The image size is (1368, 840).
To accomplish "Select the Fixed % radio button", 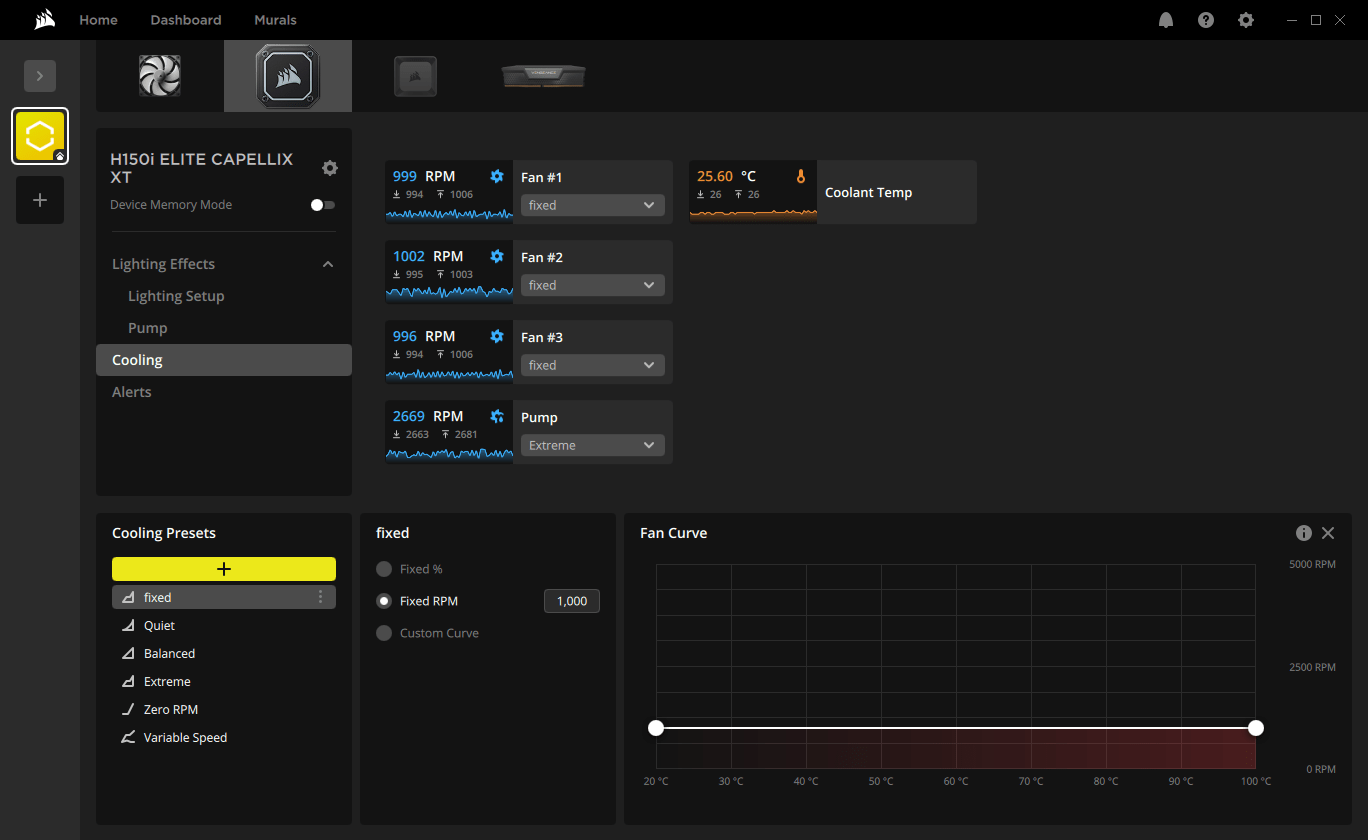I will tap(384, 569).
